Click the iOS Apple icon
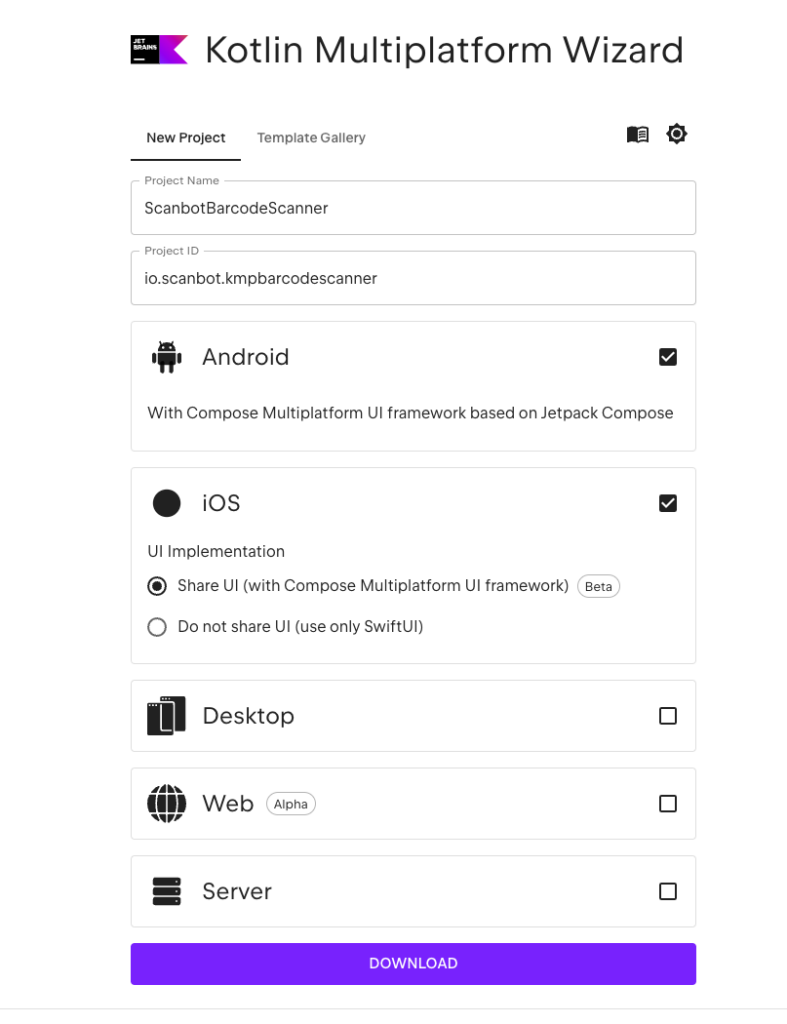The height and width of the screenshot is (1024, 787). 166,503
